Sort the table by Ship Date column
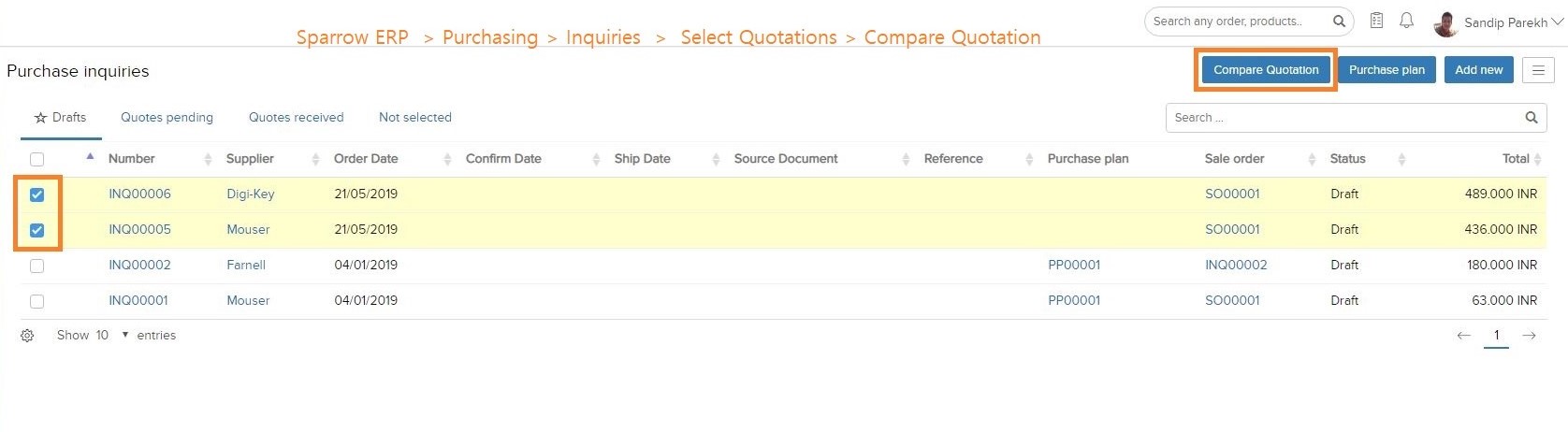This screenshot has width=1568, height=432. pos(642,159)
